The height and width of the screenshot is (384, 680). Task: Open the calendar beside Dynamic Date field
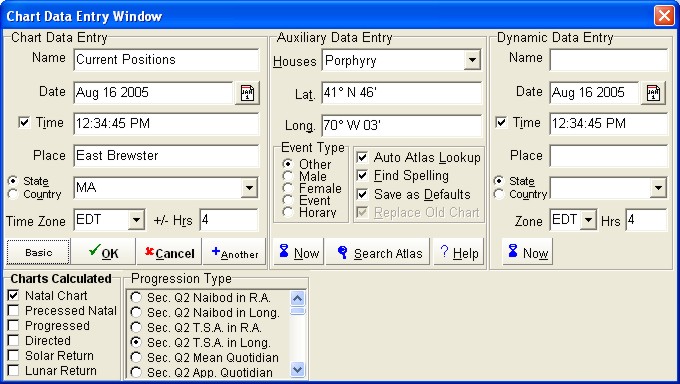[x=653, y=92]
